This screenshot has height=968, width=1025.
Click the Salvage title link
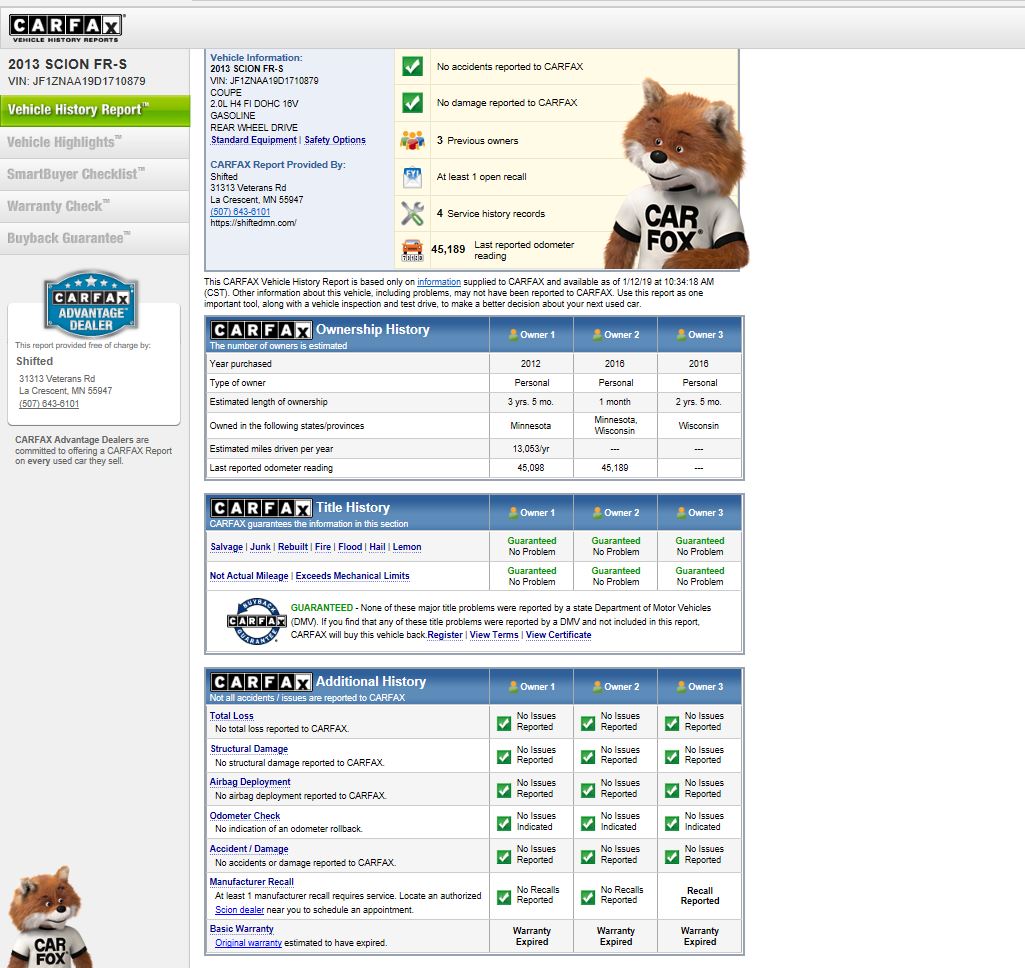click(x=226, y=547)
